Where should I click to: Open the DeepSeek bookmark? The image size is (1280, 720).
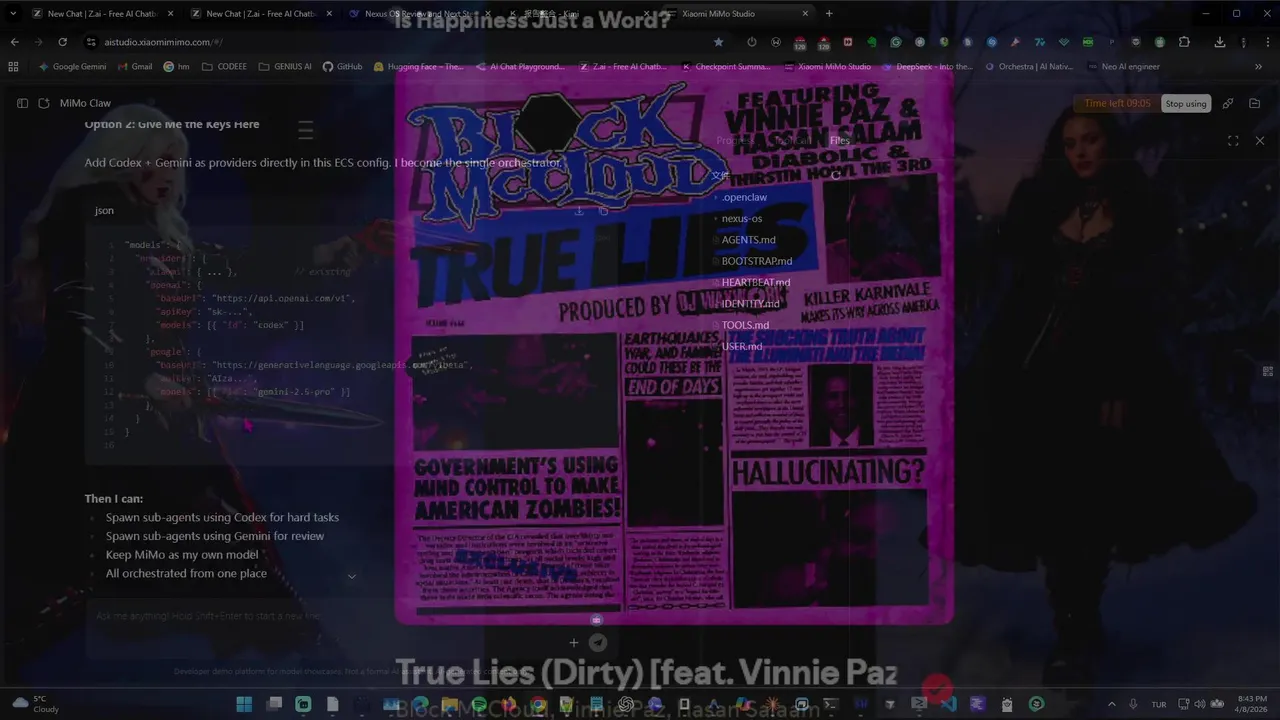(927, 66)
